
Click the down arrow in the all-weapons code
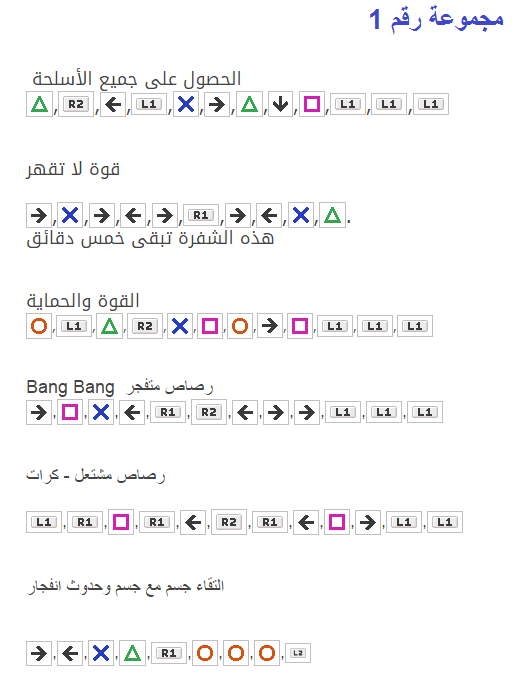pos(280,104)
